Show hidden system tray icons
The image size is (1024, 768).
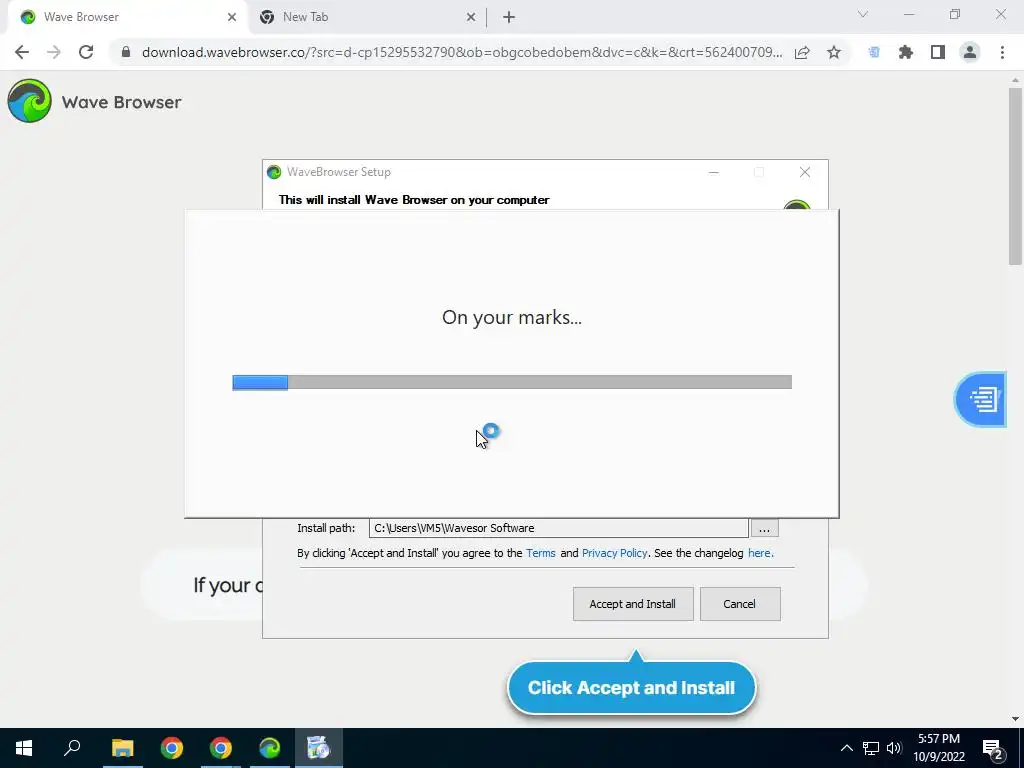846,748
